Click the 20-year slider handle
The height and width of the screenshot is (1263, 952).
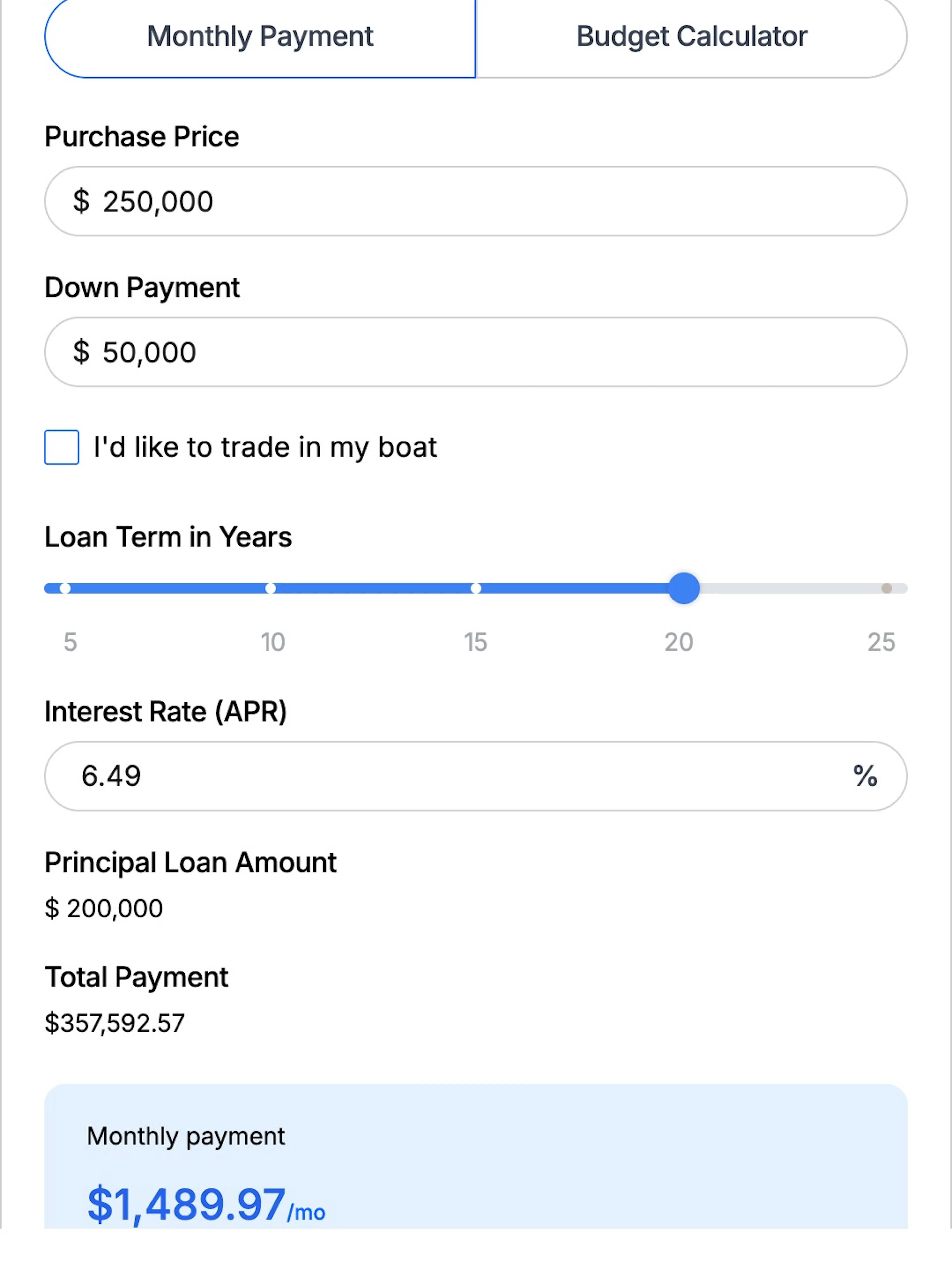click(x=684, y=588)
